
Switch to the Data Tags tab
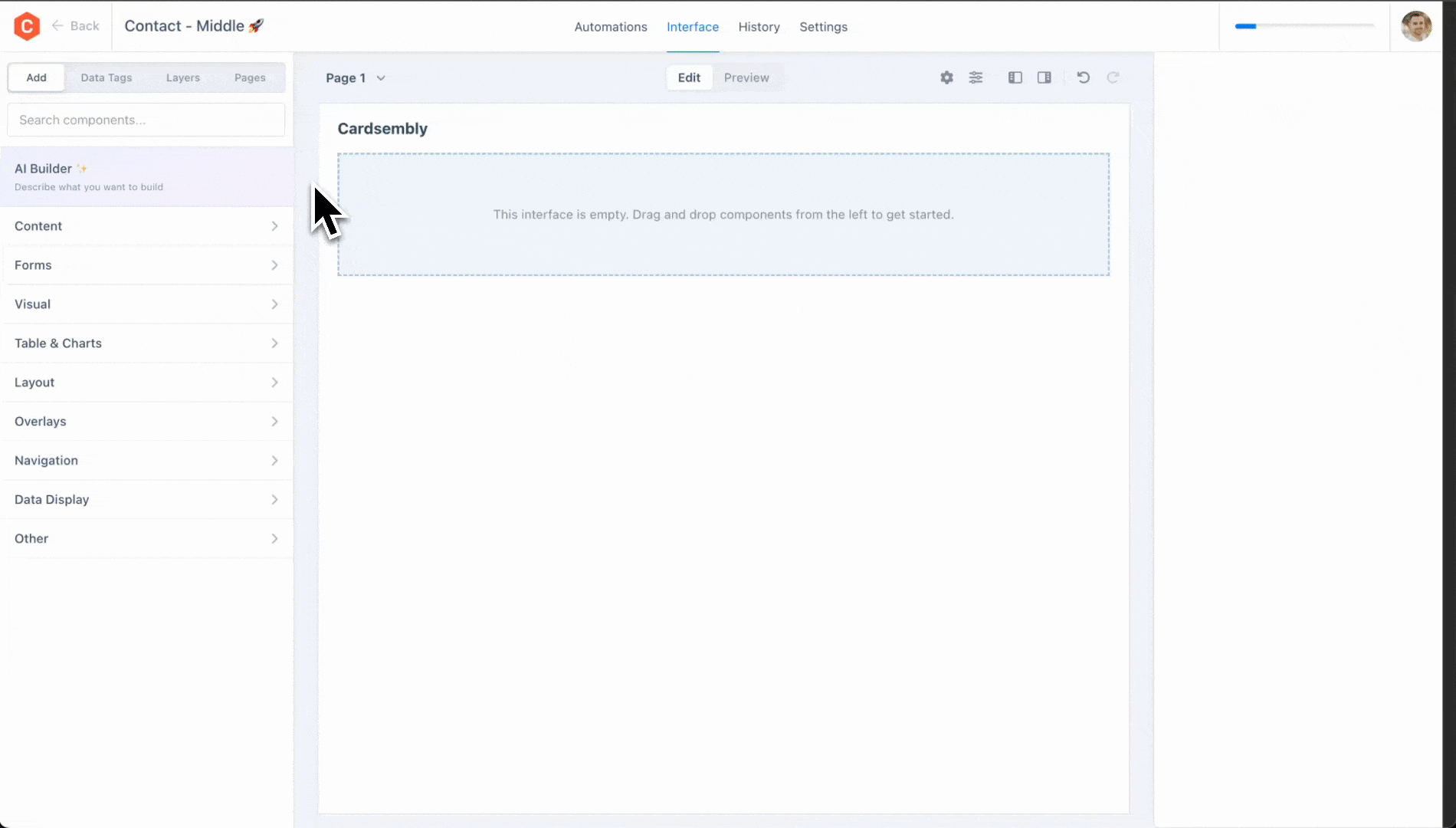click(x=107, y=77)
